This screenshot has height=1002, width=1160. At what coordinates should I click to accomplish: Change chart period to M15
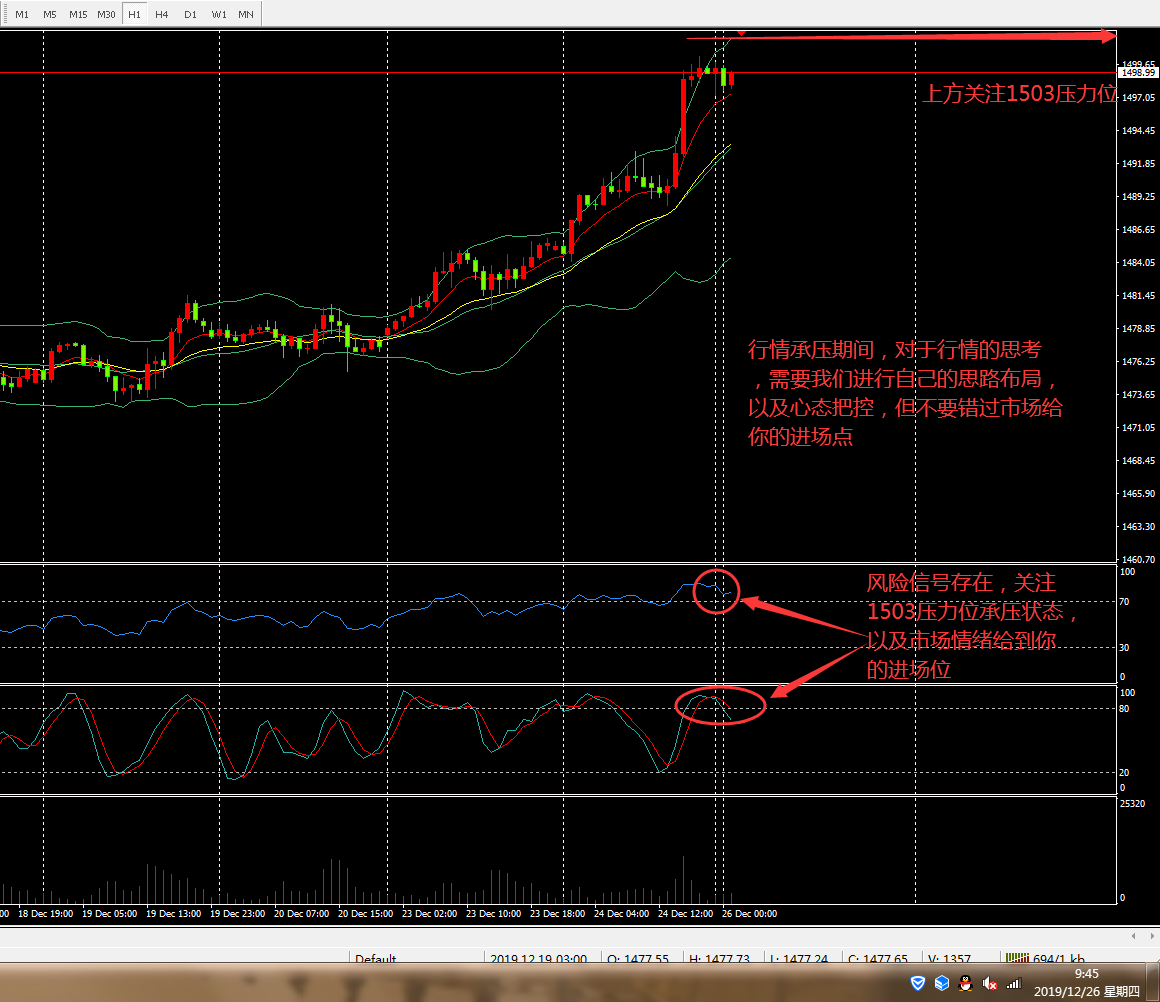tap(78, 14)
